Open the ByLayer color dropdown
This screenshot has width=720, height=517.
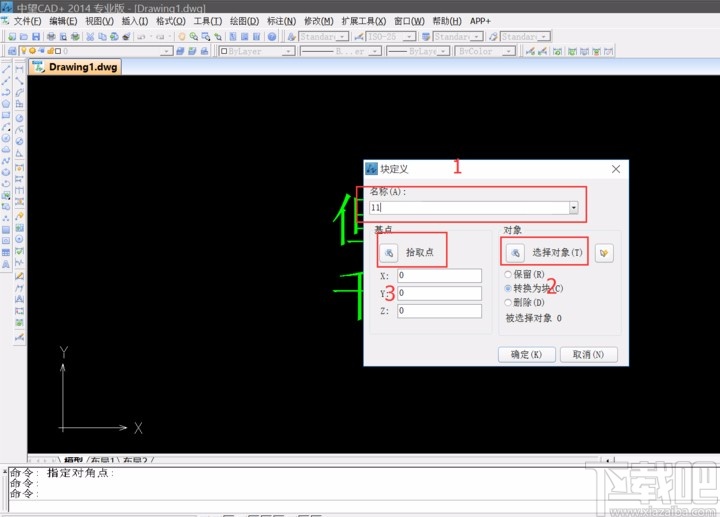tap(288, 51)
